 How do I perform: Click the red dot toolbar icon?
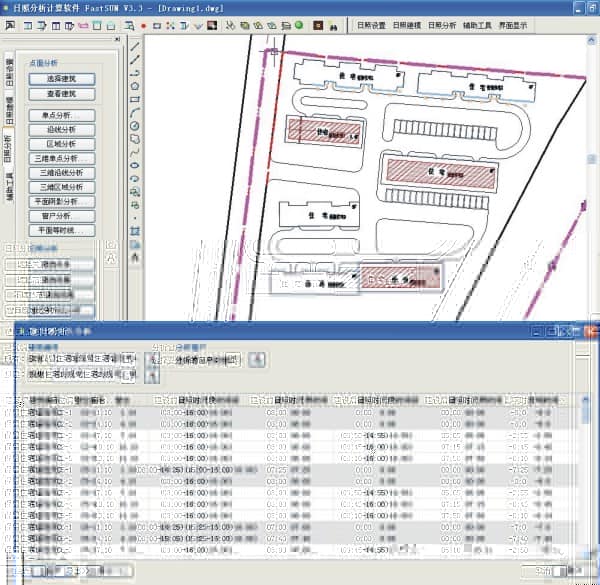pyautogui.click(x=143, y=26)
